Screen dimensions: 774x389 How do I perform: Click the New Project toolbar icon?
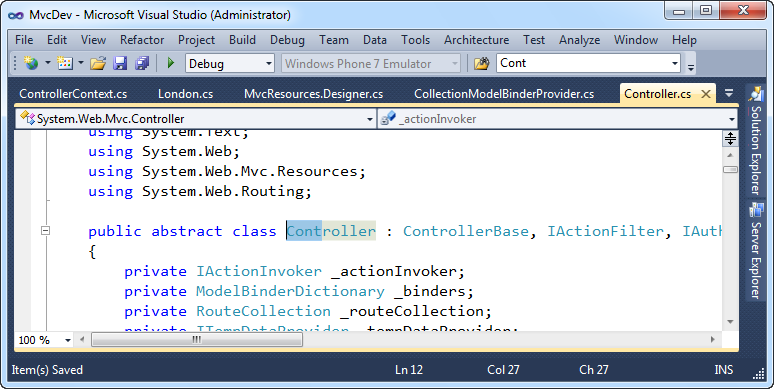pyautogui.click(x=31, y=63)
